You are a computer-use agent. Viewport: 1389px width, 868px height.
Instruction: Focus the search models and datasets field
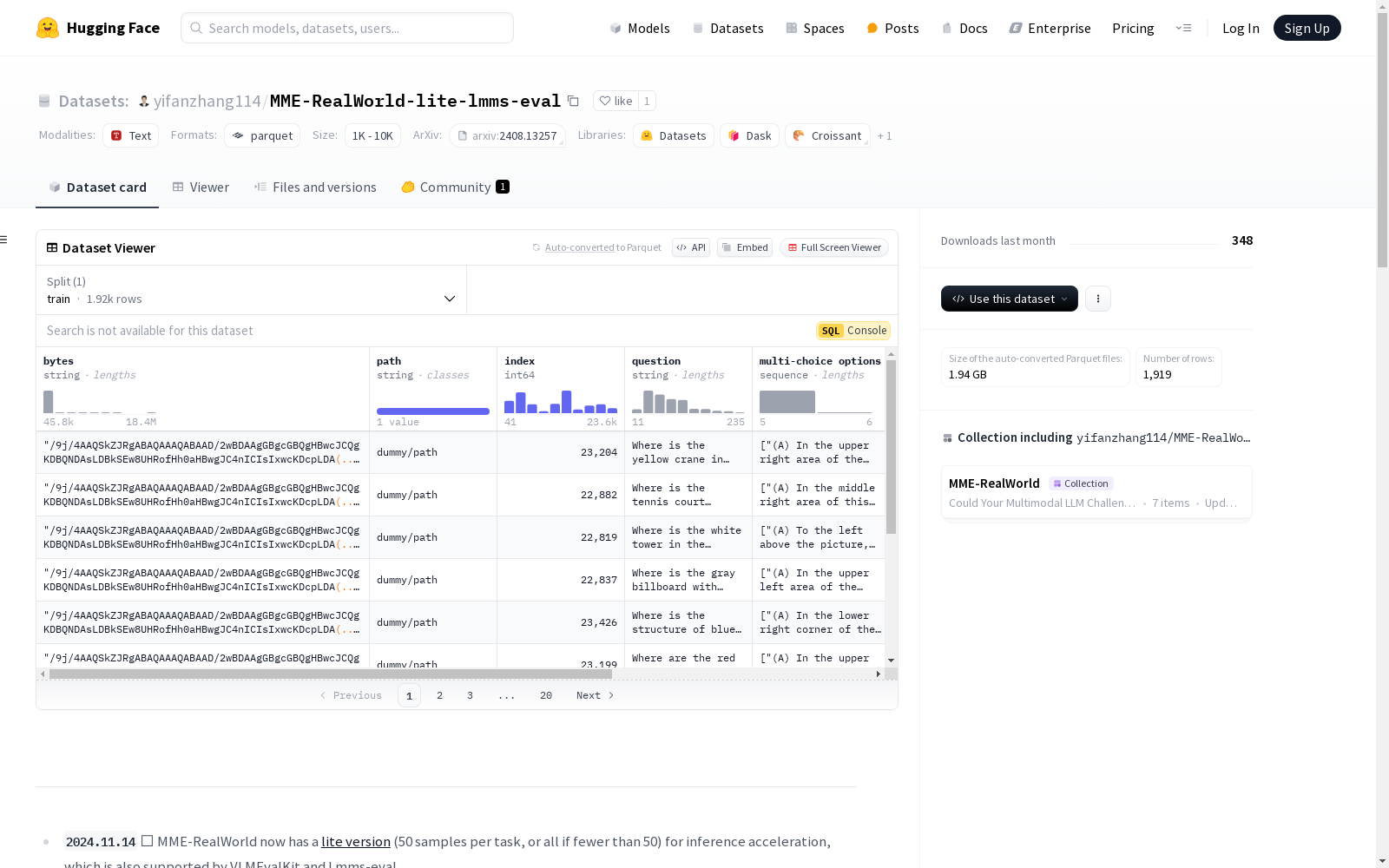[347, 28]
